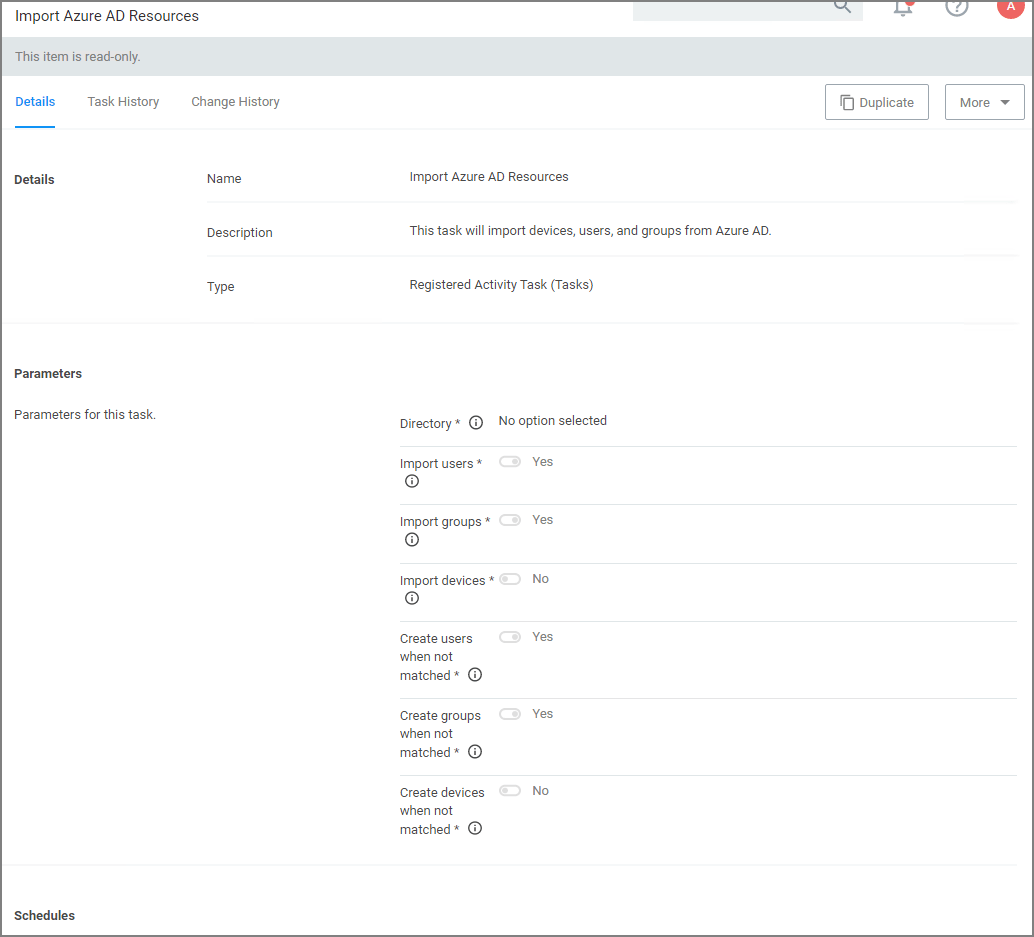The image size is (1034, 937).
Task: Click the copy icon inside Duplicate button
Action: 844,101
